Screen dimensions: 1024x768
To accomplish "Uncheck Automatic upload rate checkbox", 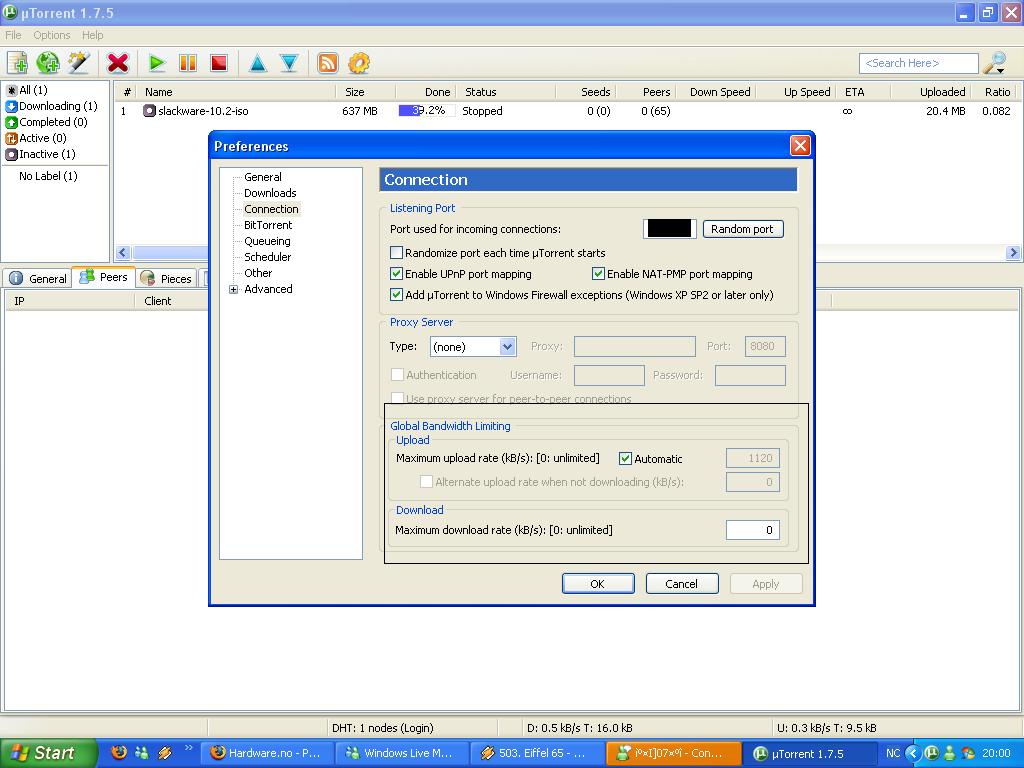I will tap(625, 458).
